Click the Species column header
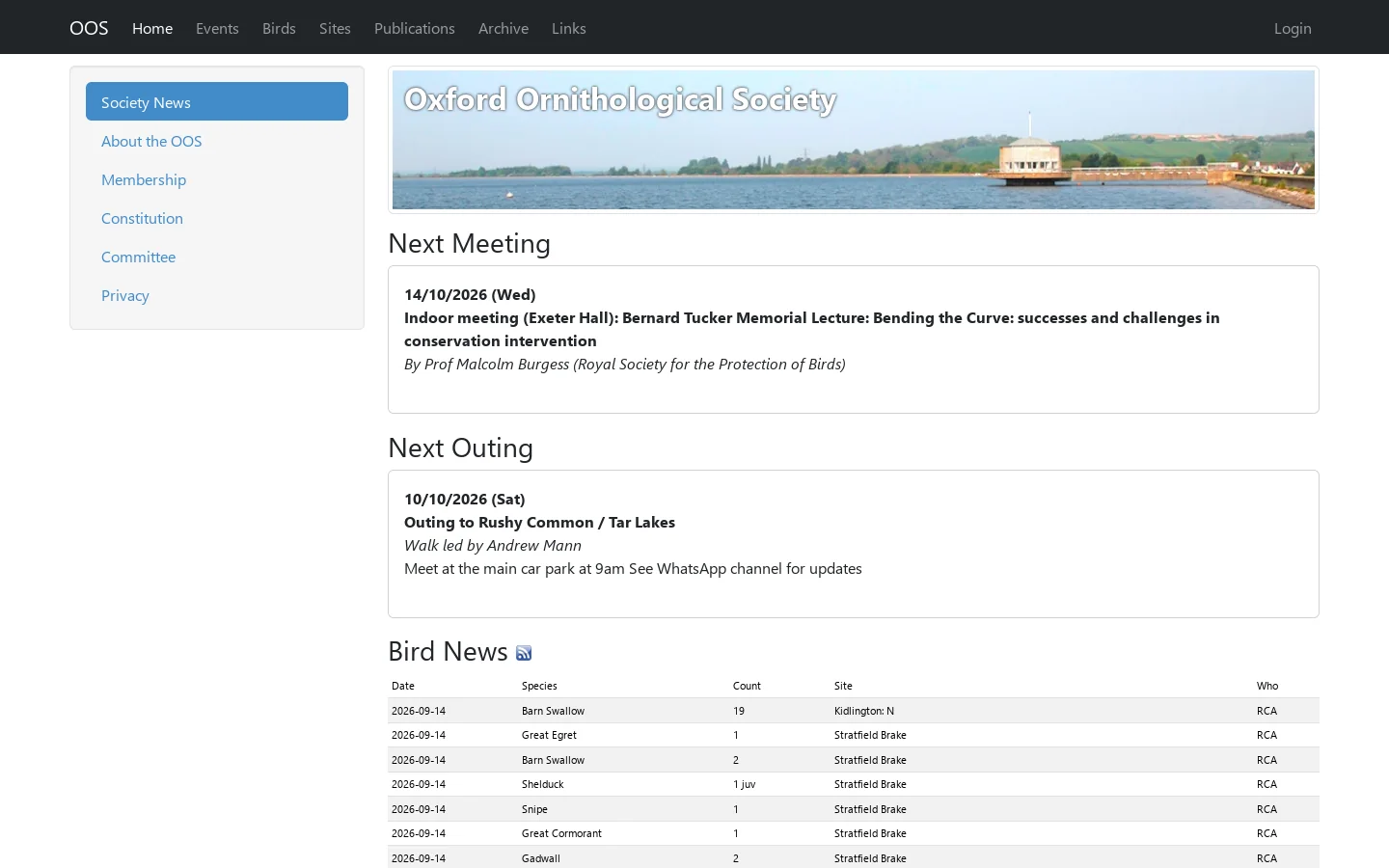1389x868 pixels. point(539,686)
